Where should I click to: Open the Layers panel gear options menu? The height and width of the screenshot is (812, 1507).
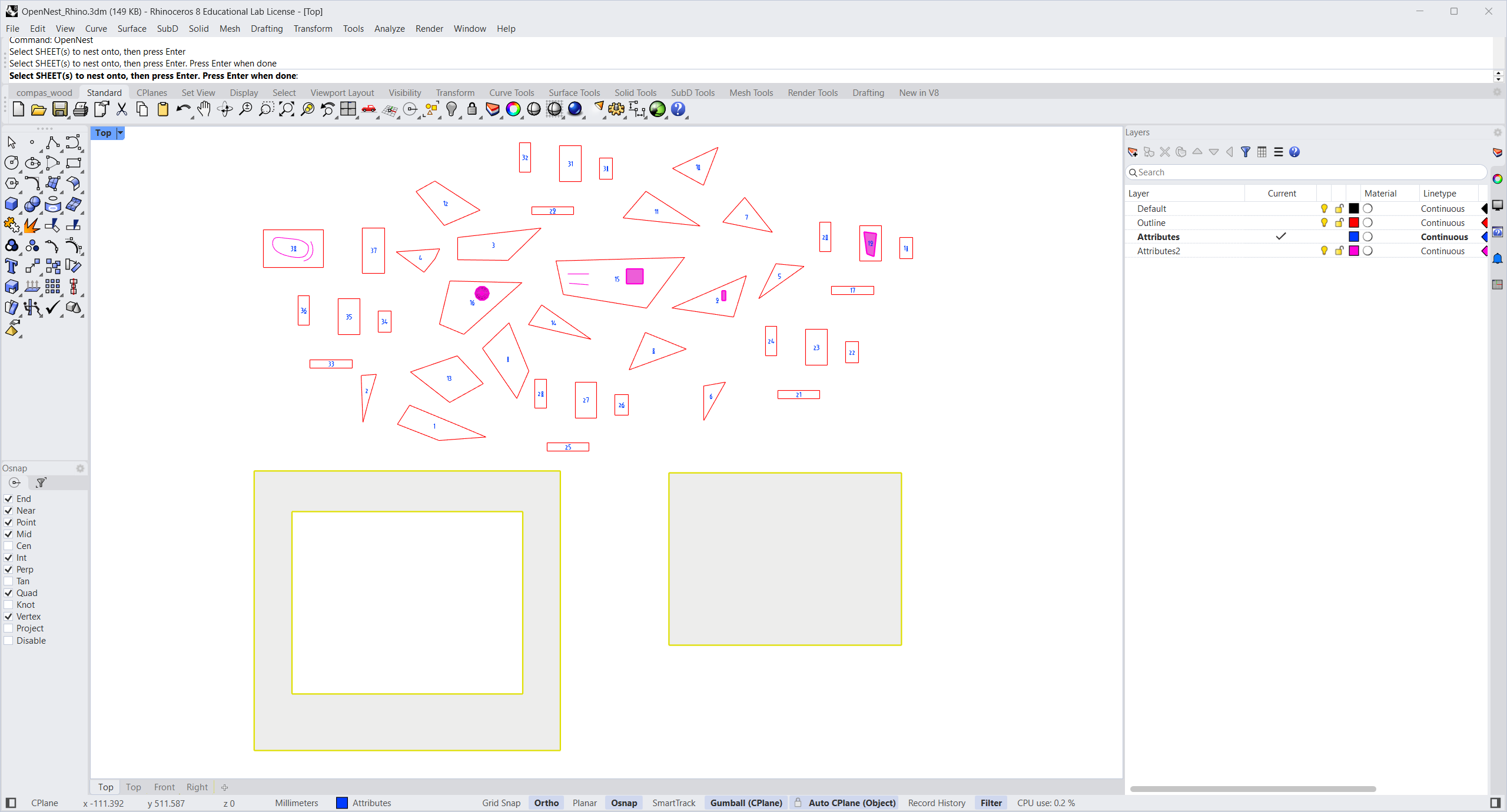[1498, 132]
